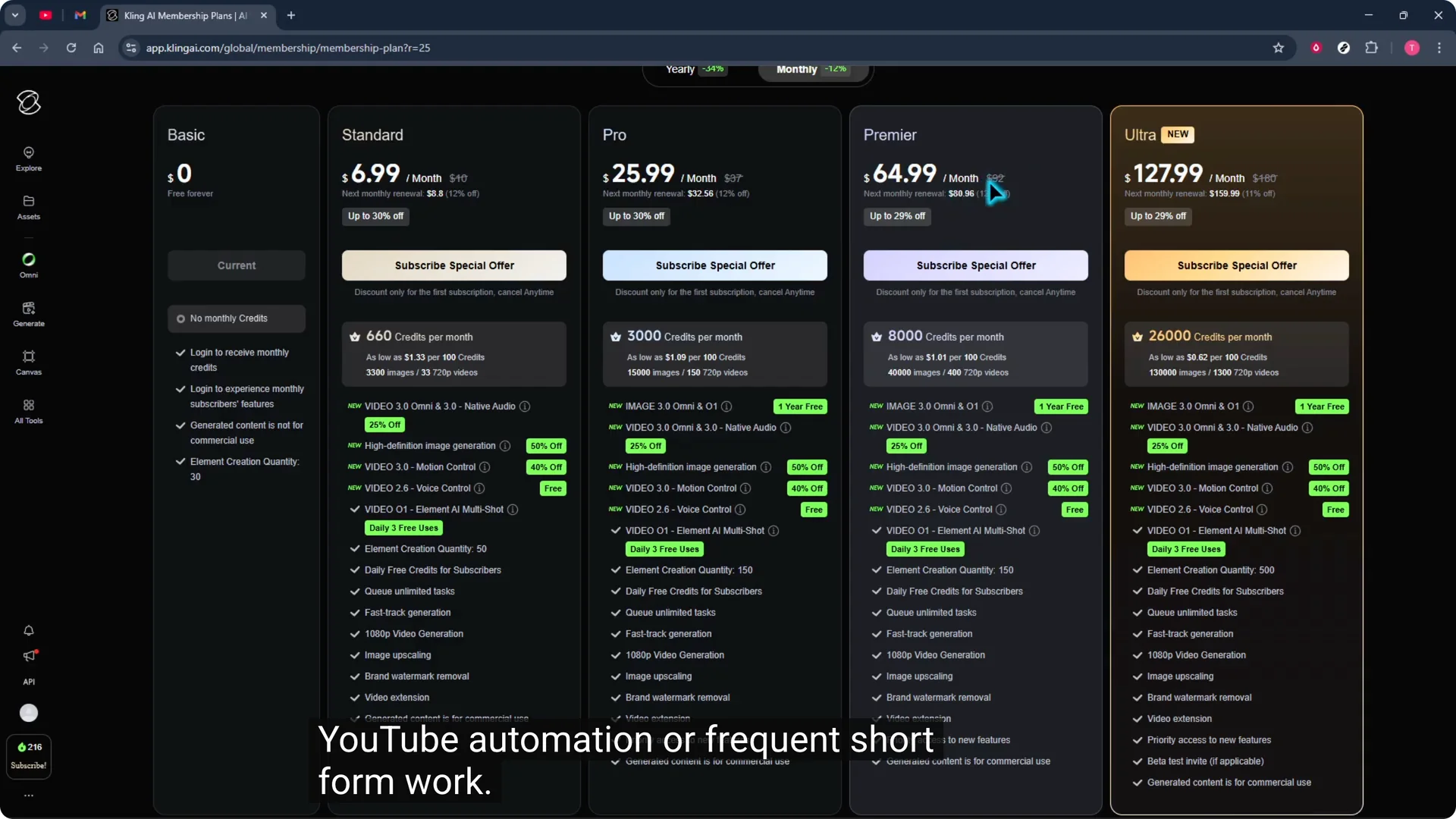Show info for Standard High-definition image generation
1456x819 pixels.
[505, 446]
